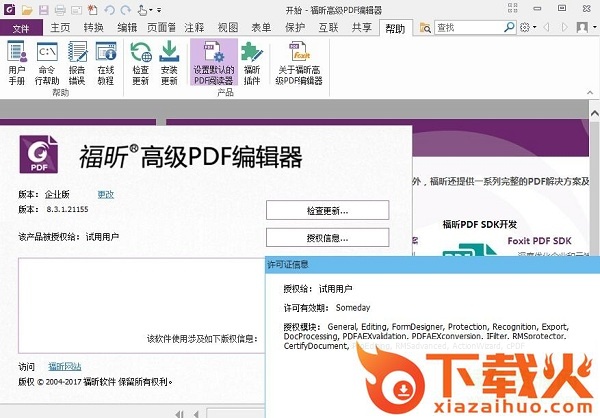Click the 授权信息... button
This screenshot has height=418, width=600.
[328, 238]
